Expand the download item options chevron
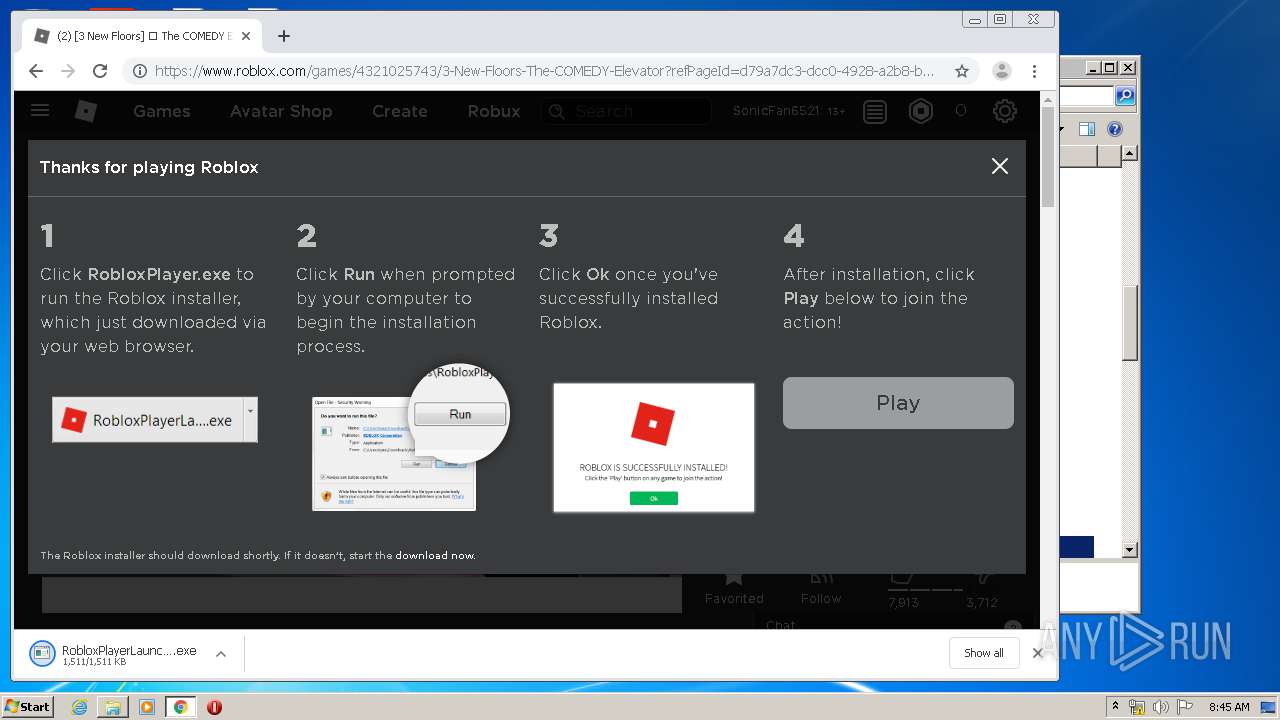The image size is (1280, 720). coord(221,654)
